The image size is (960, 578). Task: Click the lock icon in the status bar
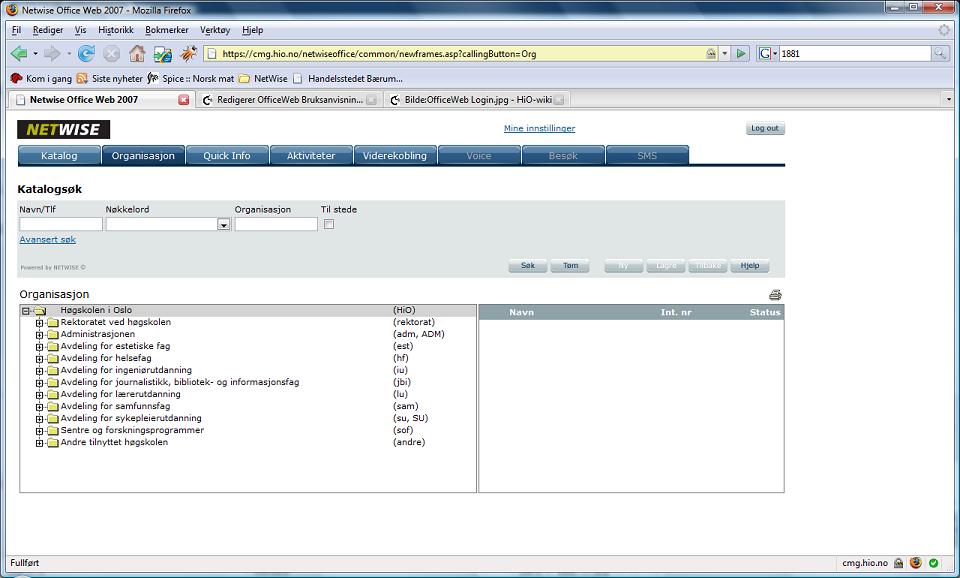tap(898, 563)
